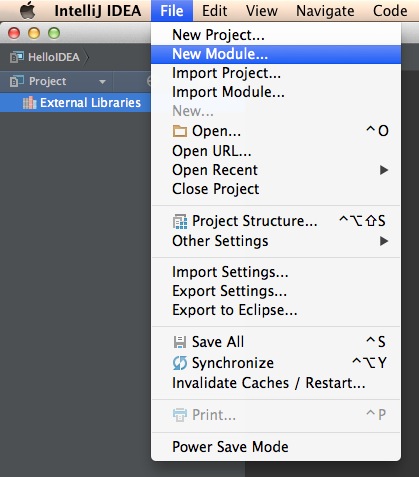
Task: Open the Navigate menu
Action: [x=325, y=11]
